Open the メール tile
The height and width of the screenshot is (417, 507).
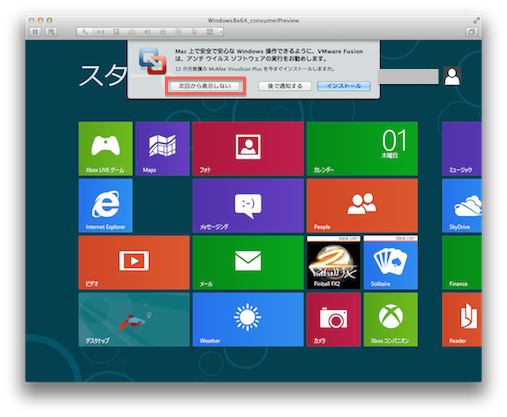click(x=248, y=263)
